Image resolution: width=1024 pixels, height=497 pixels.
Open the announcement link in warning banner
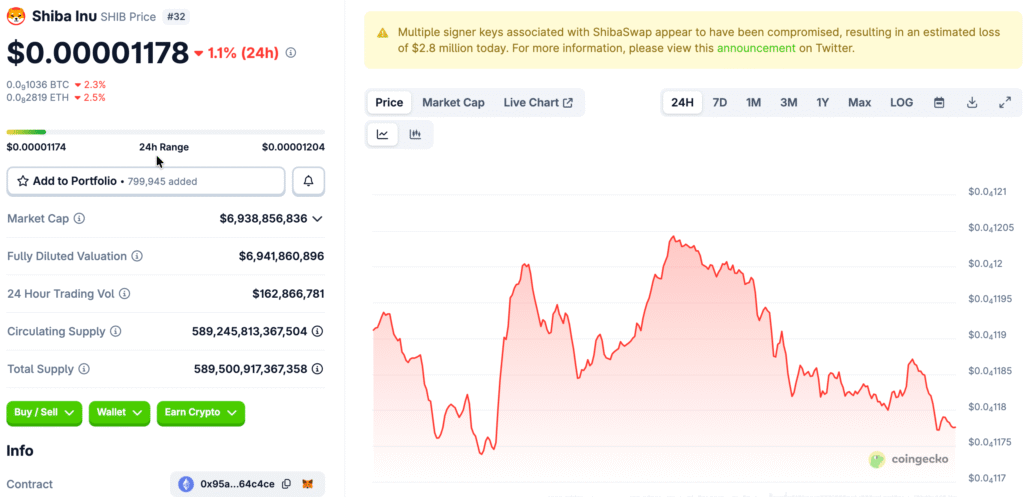coord(756,48)
